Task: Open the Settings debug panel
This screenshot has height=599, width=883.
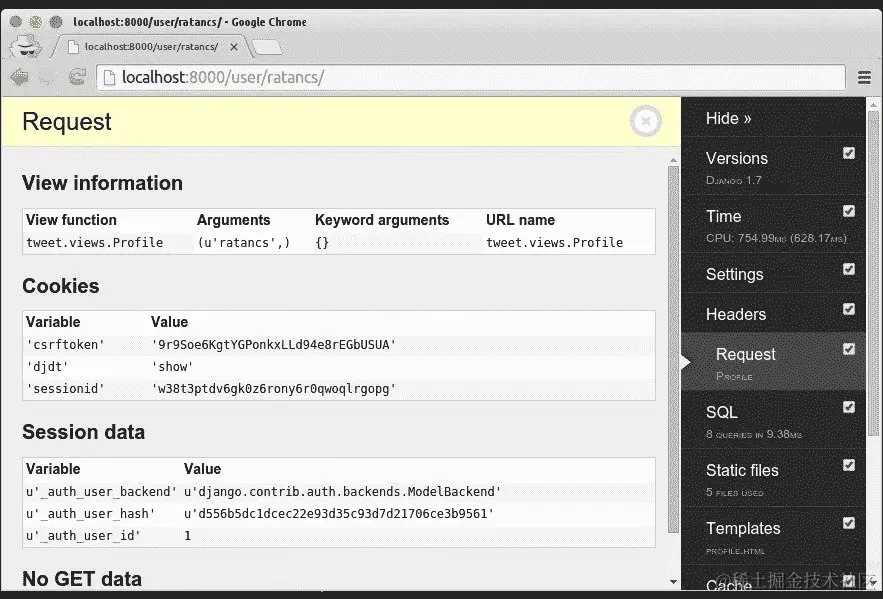Action: coord(734,274)
